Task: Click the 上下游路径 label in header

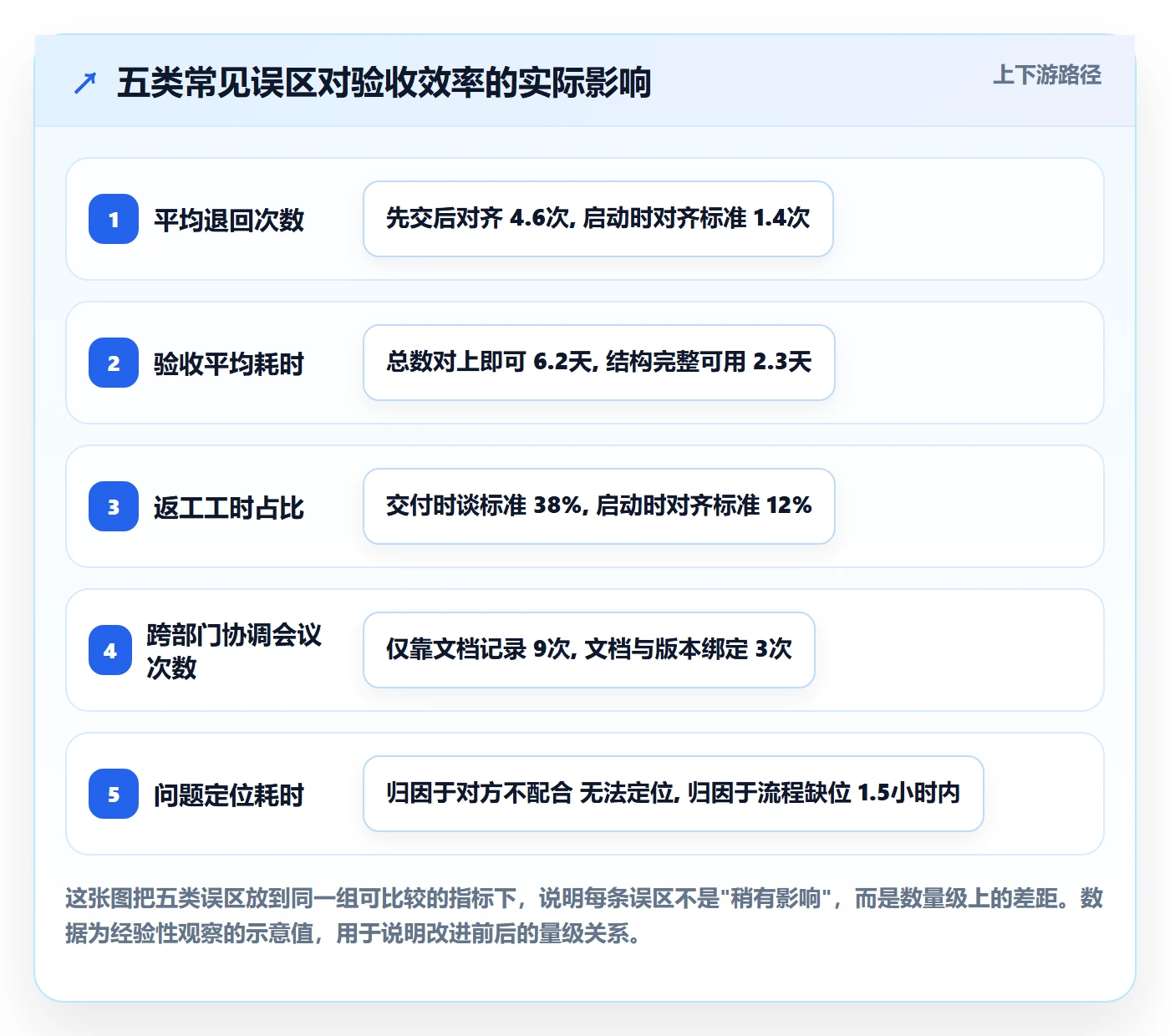Action: click(1047, 74)
